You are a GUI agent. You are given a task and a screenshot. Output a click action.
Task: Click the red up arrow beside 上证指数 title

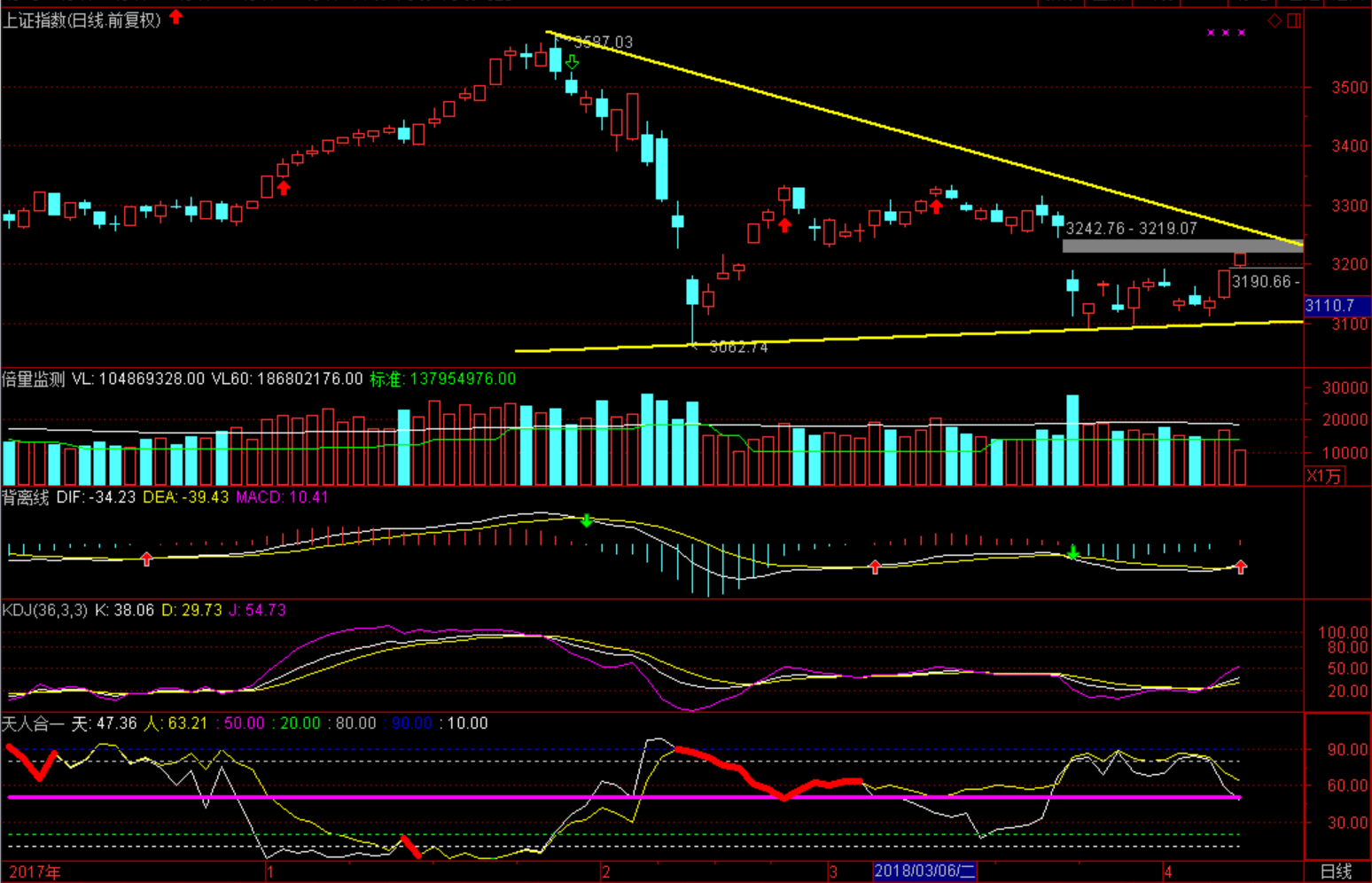[x=176, y=17]
